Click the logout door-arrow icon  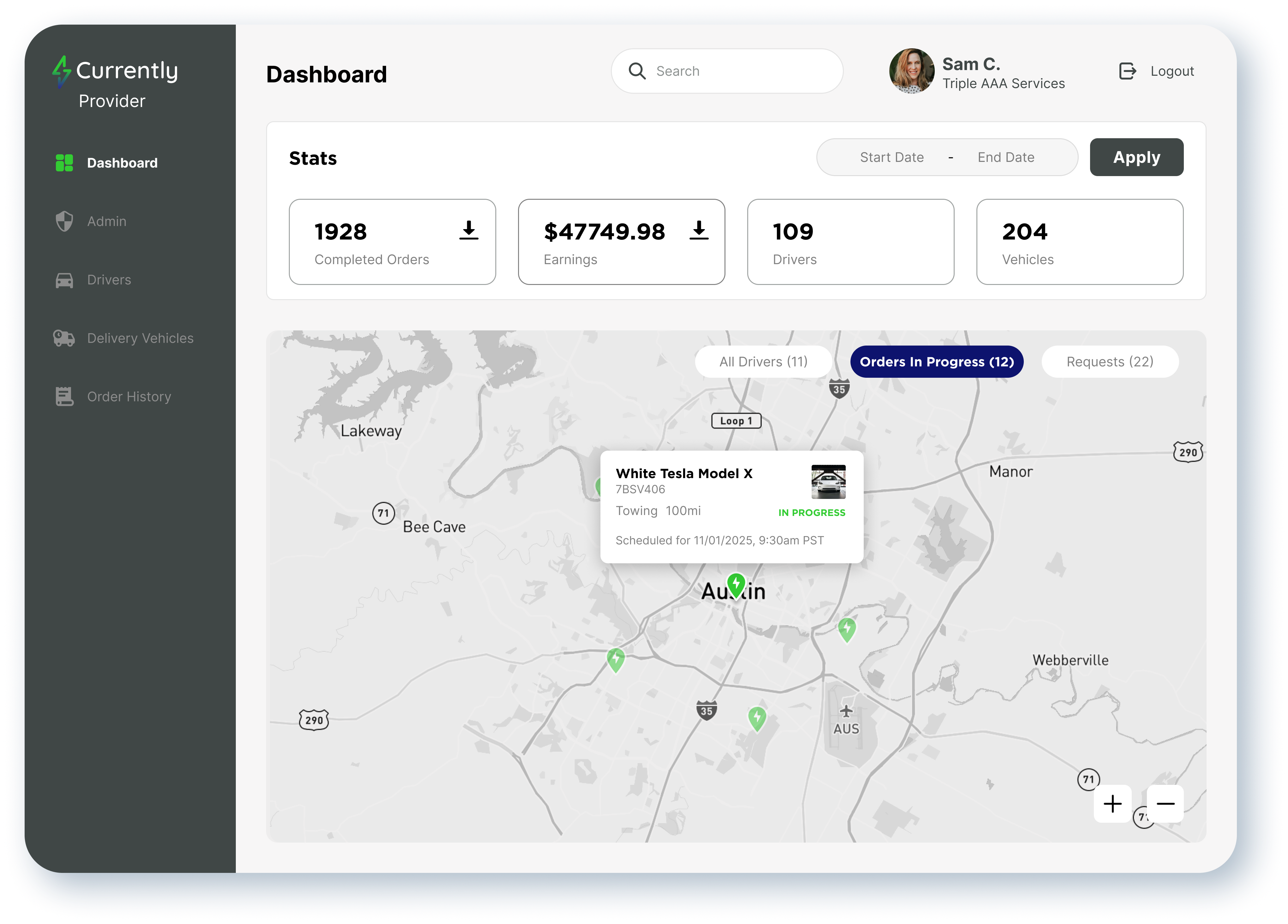(1127, 71)
